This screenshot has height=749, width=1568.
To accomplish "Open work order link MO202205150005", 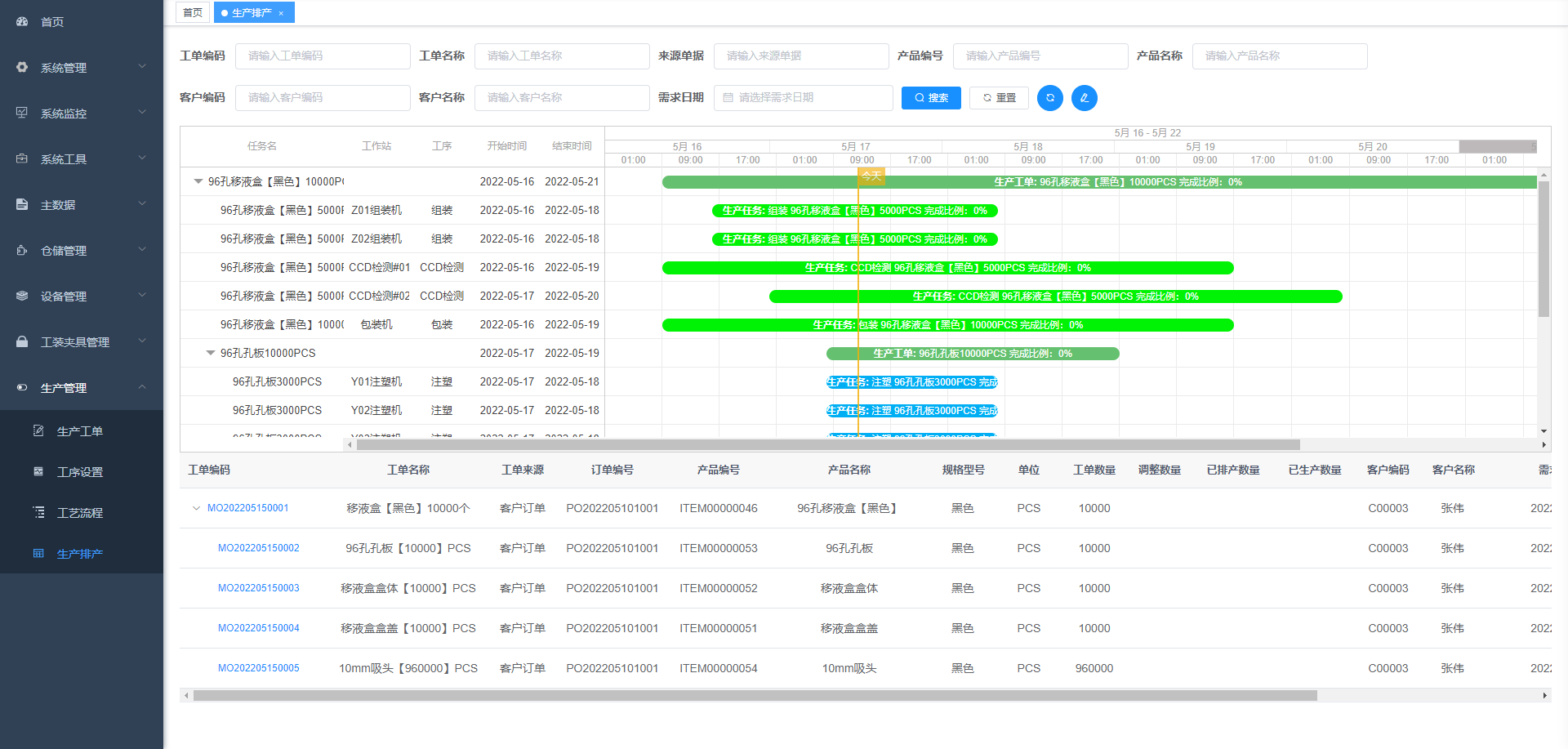I will 259,668.
